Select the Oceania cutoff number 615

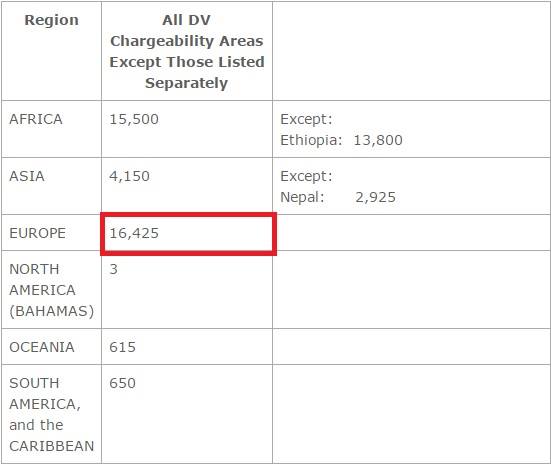[122, 347]
